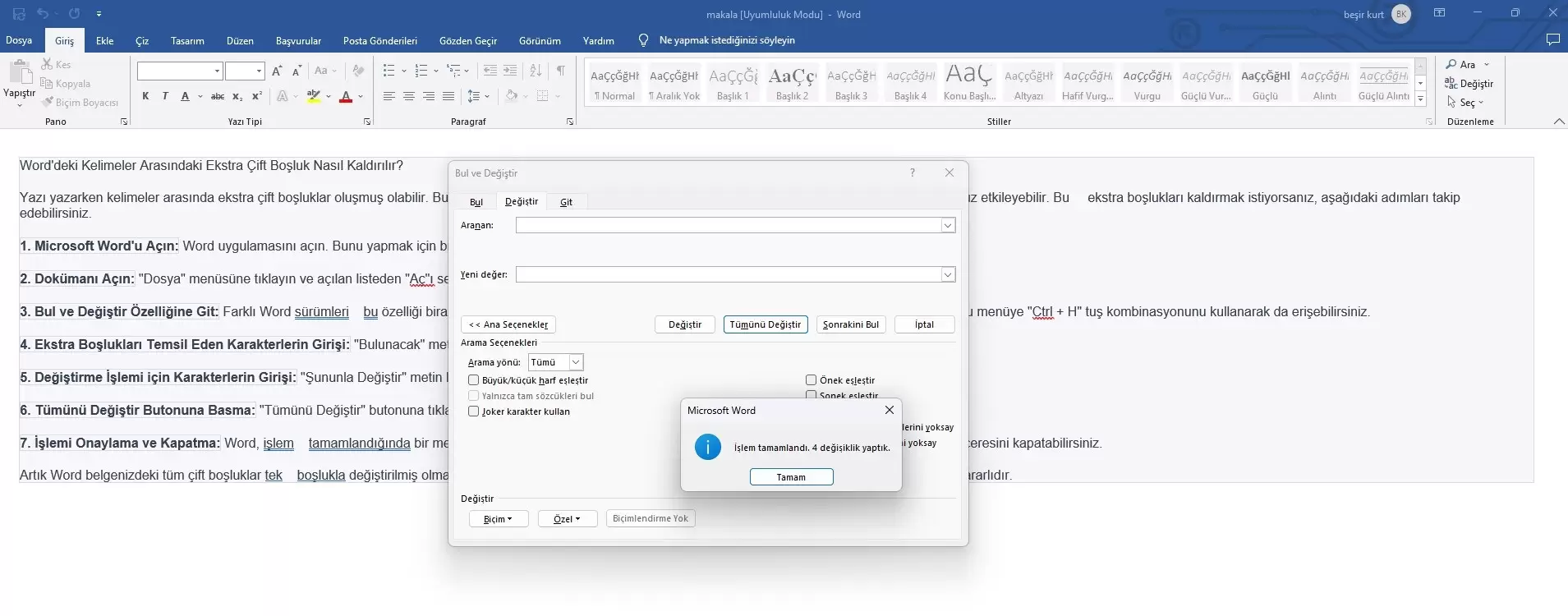Decrease paragraph indent icon
The image size is (1568, 616).
coord(490,71)
